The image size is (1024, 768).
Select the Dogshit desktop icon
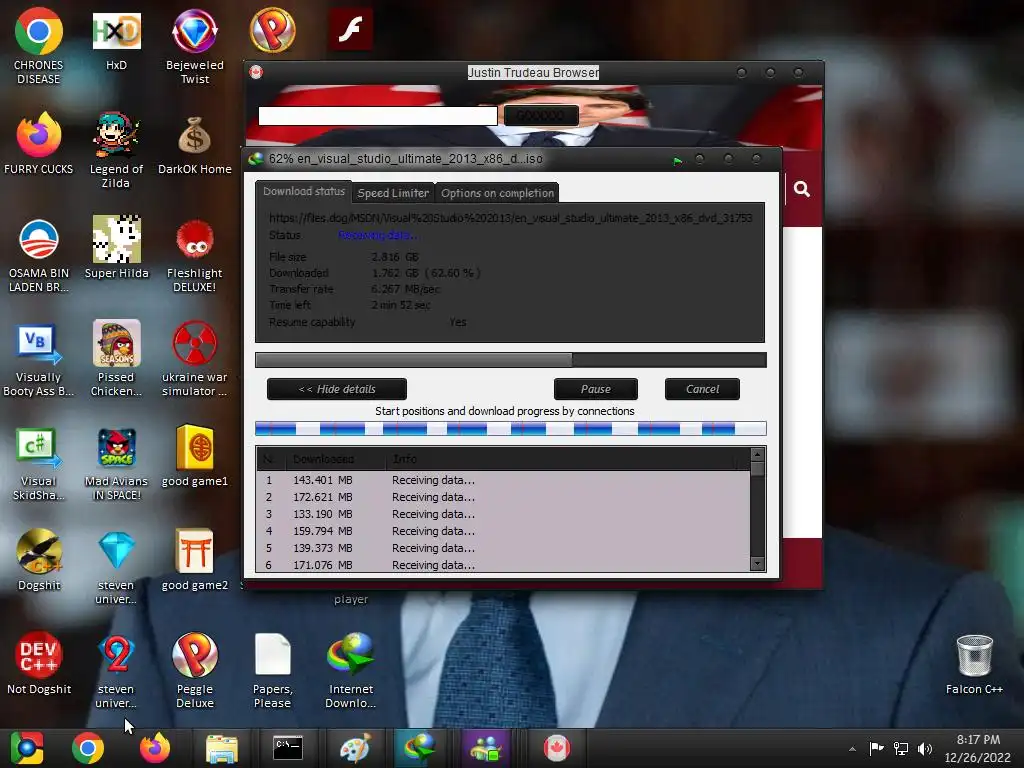[x=39, y=560]
